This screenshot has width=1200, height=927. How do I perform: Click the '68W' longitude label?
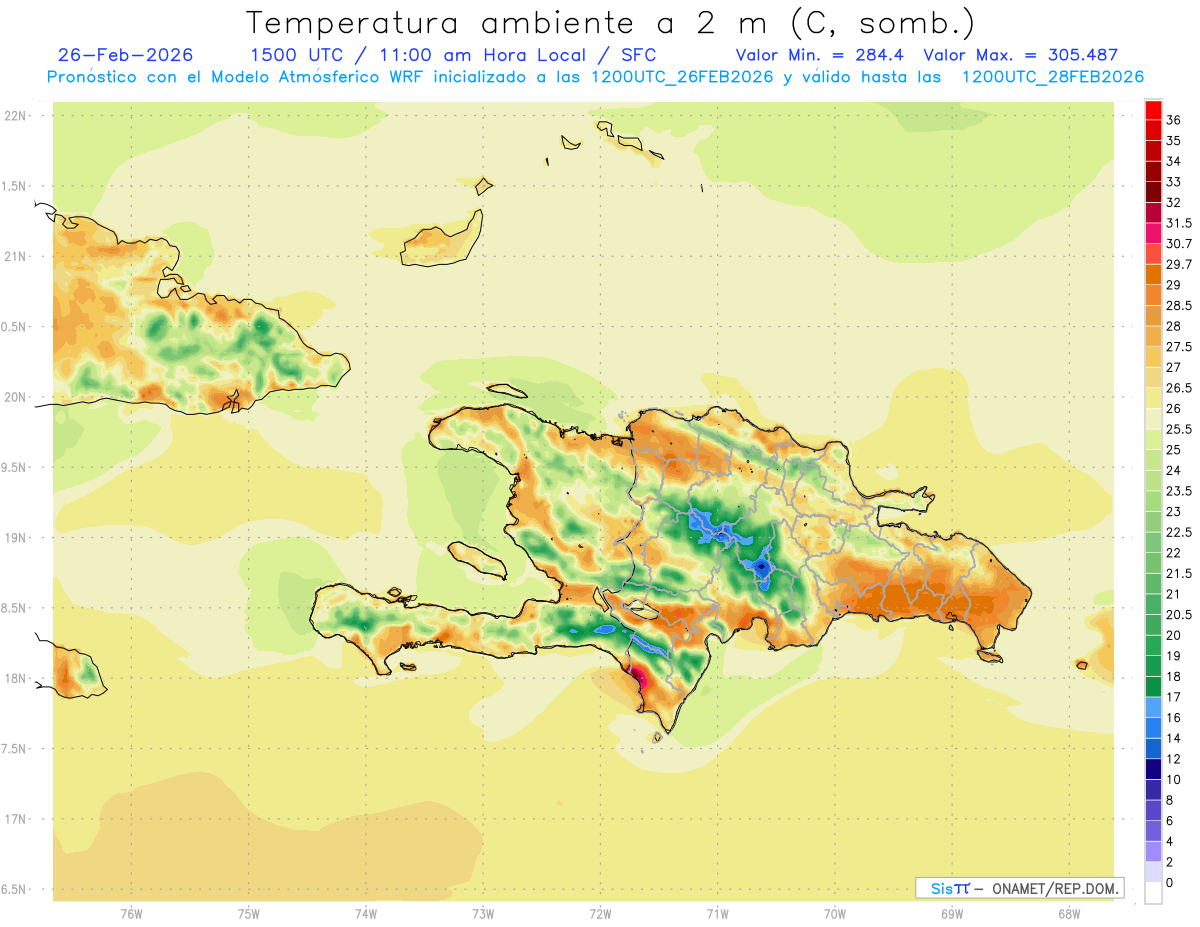pyautogui.click(x=1069, y=914)
